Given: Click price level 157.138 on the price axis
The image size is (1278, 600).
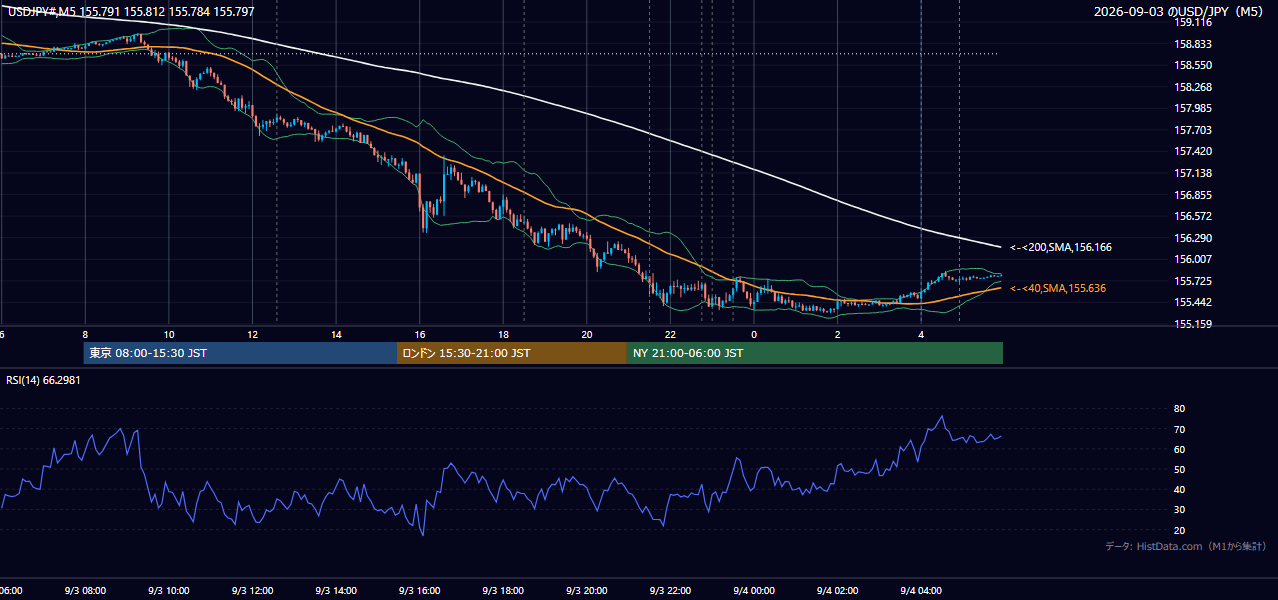Looking at the screenshot, I should coord(1192,173).
